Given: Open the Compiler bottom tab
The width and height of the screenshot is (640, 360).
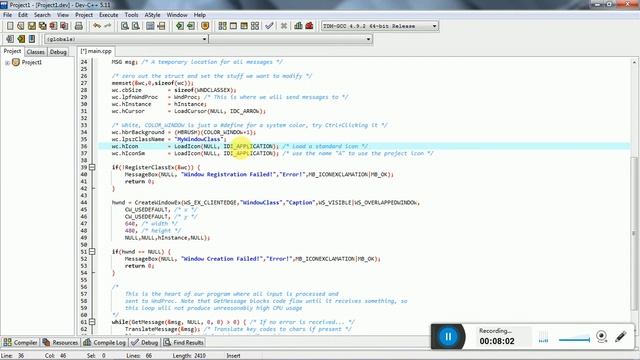Looking at the screenshot, I should click(20, 342).
